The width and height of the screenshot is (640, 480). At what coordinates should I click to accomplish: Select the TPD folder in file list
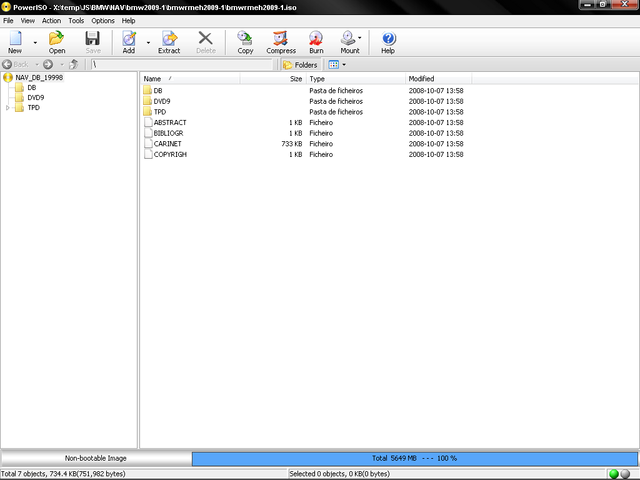tap(160, 112)
